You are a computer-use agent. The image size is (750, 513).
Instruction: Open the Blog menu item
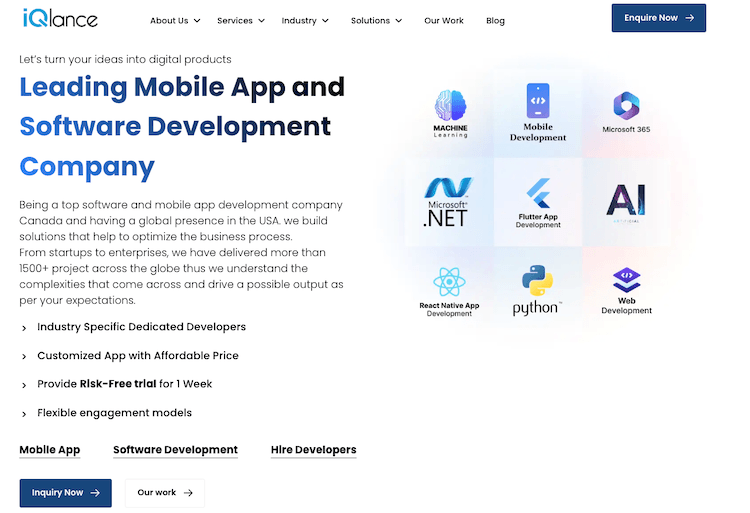[x=495, y=20]
